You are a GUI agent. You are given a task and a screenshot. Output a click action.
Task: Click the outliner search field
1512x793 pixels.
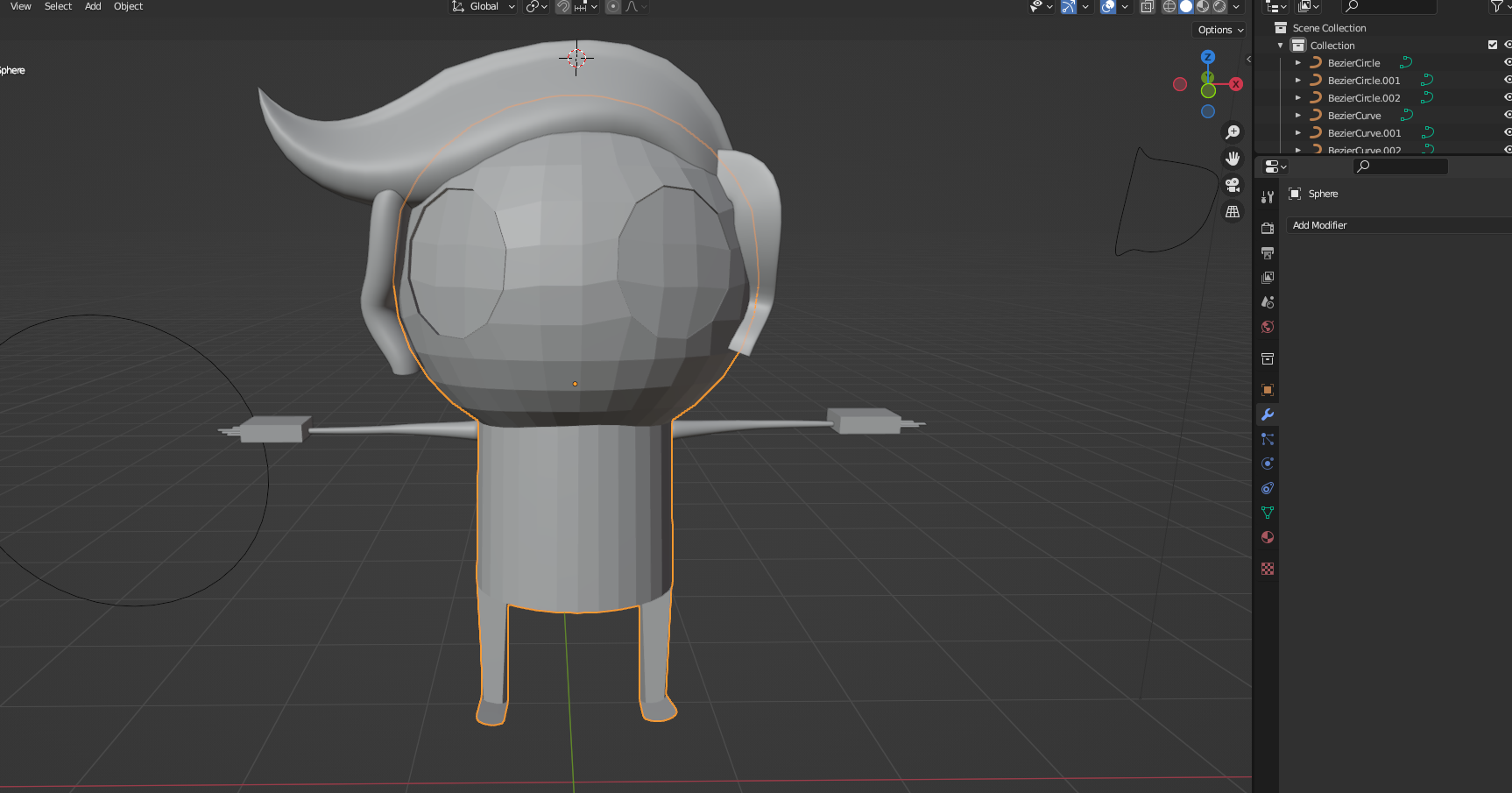point(1388,6)
